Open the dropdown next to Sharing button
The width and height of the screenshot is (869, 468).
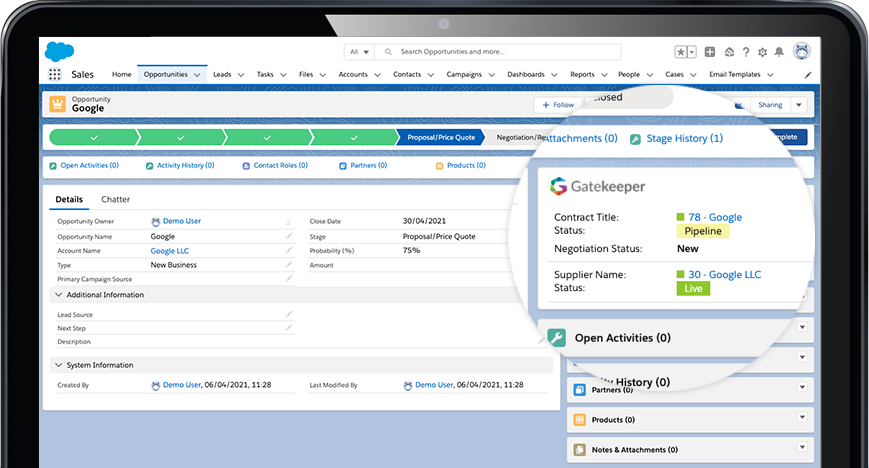tap(798, 105)
